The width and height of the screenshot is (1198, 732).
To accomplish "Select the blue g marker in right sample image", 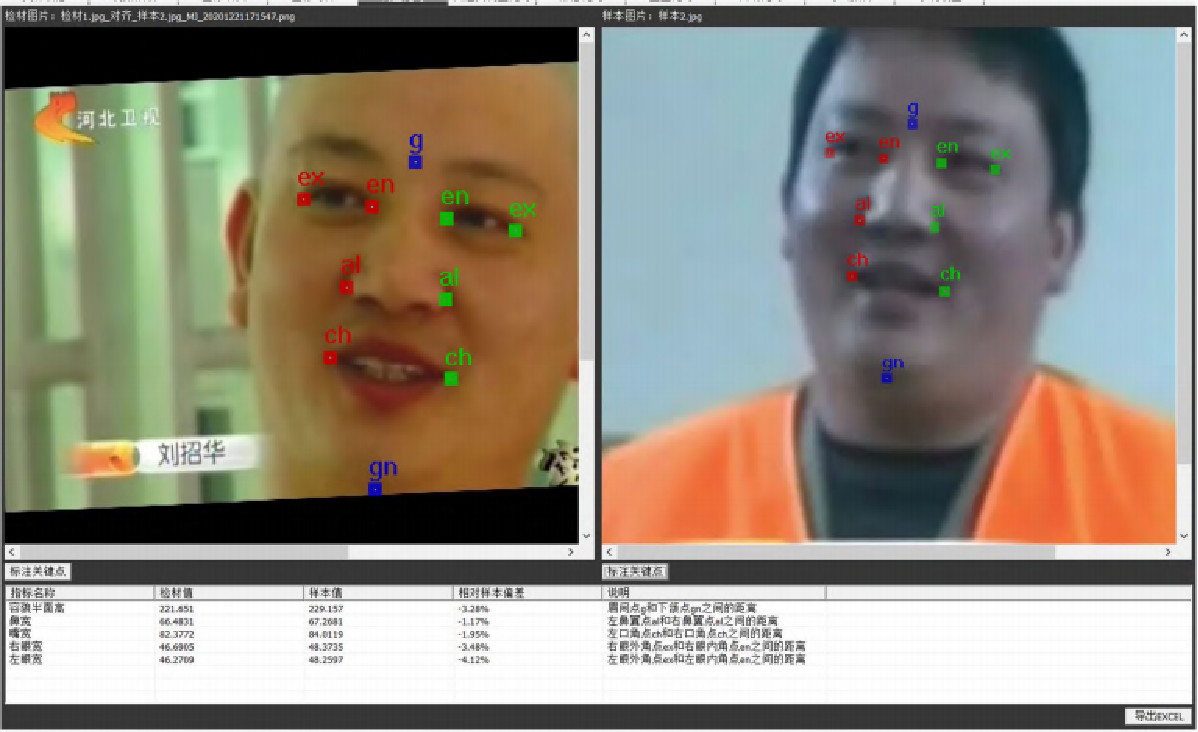I will (x=912, y=123).
